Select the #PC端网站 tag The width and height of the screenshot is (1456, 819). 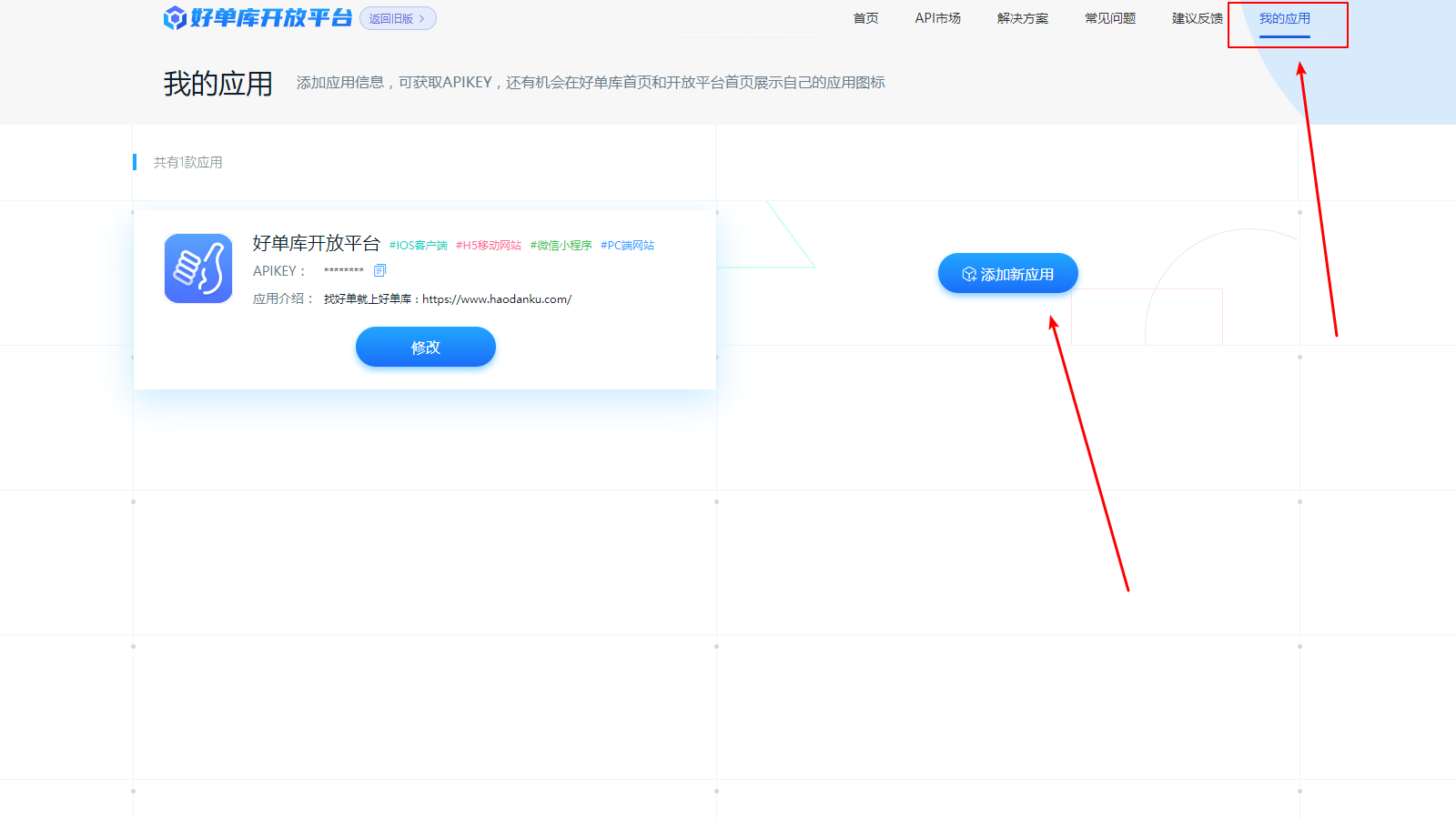[627, 245]
